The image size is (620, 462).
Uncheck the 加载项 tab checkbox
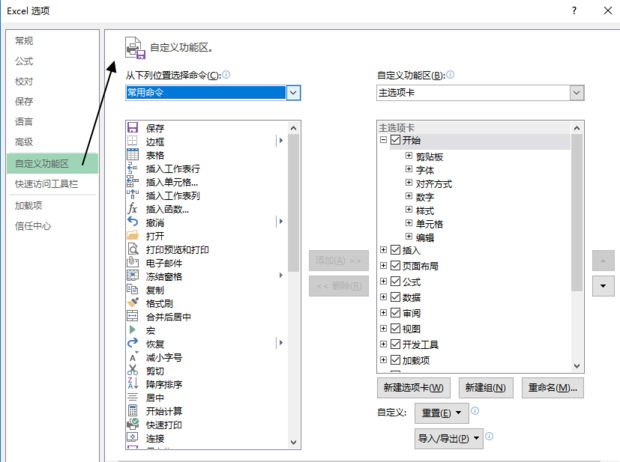pos(395,360)
